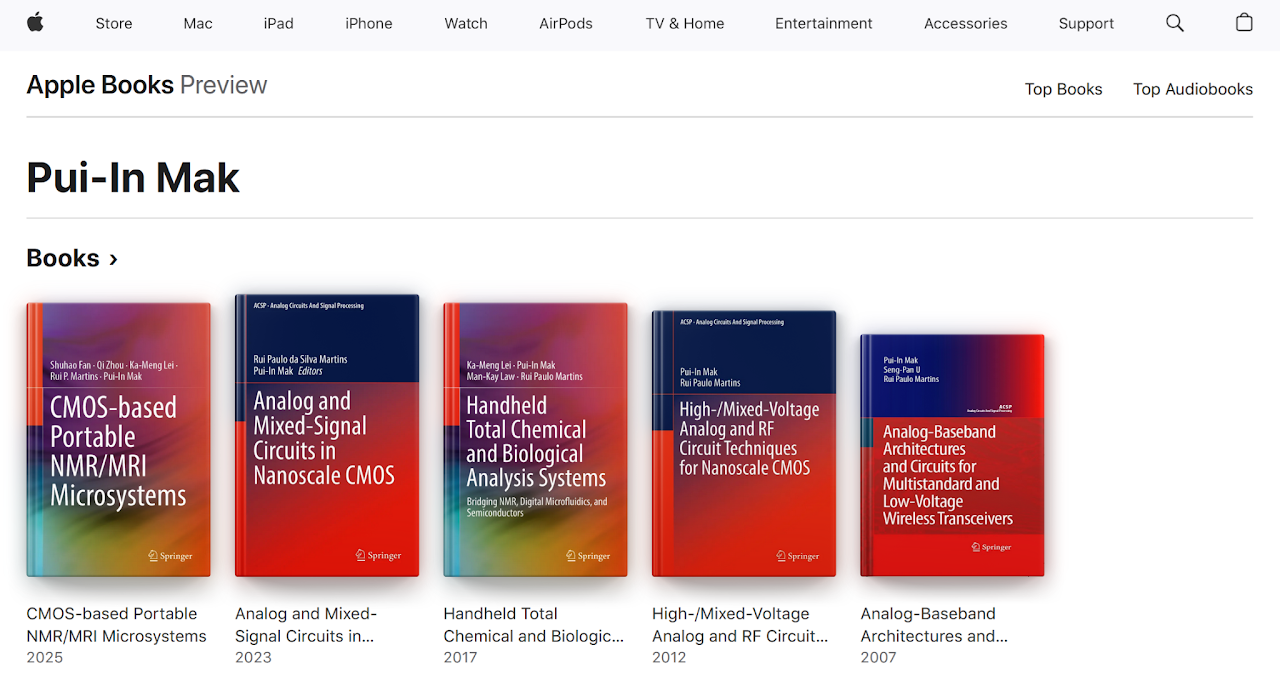This screenshot has height=685, width=1280.
Task: Click the Handheld Total Chemical title link
Action: 533,624
